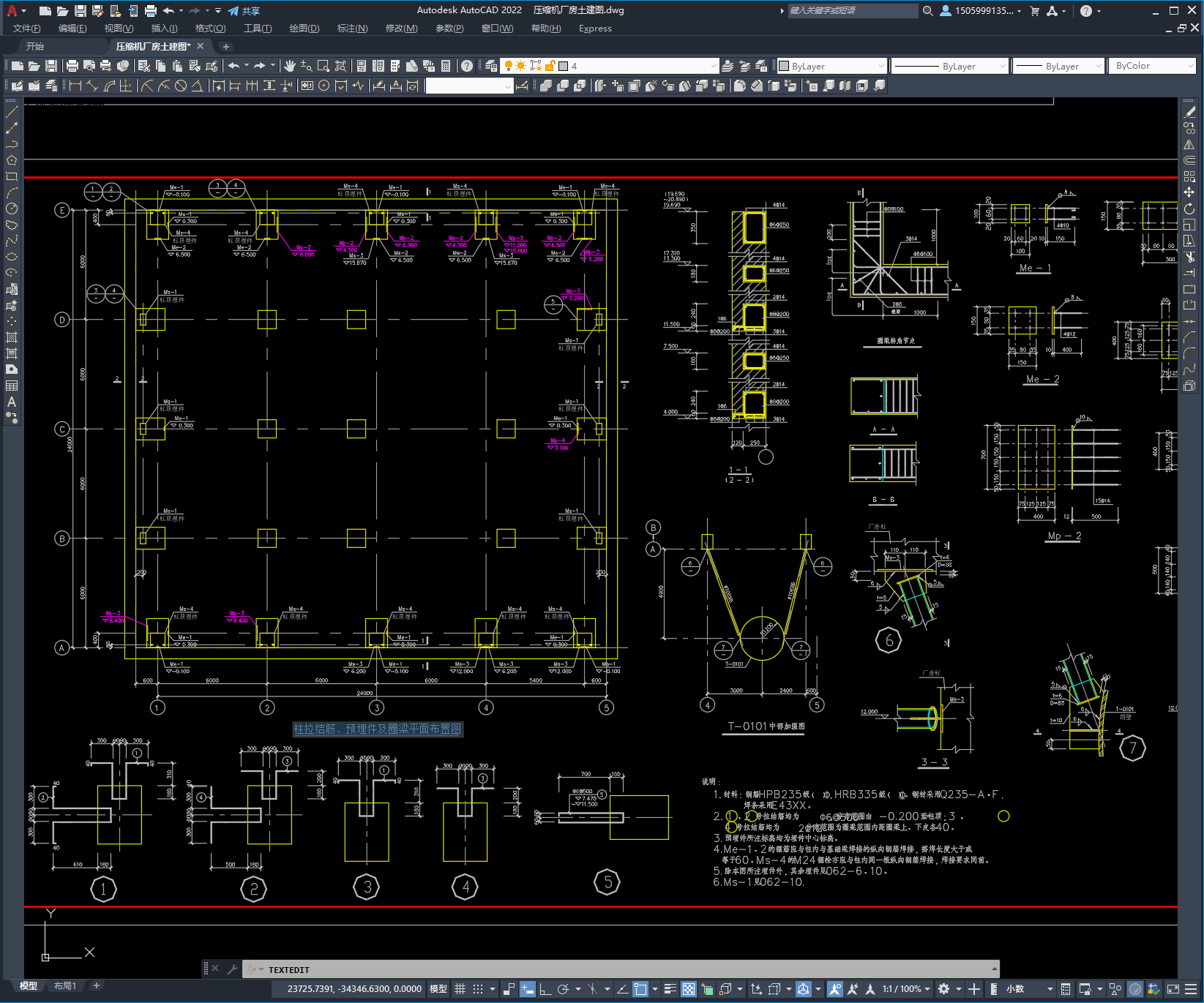Toggle polar tracking
1204x1003 pixels.
(x=563, y=989)
